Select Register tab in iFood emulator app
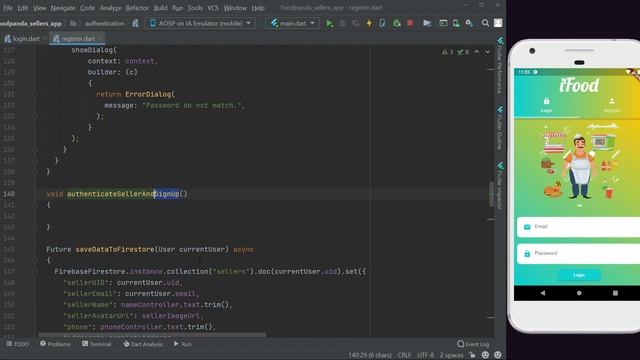This screenshot has width=640, height=360. pyautogui.click(x=611, y=104)
